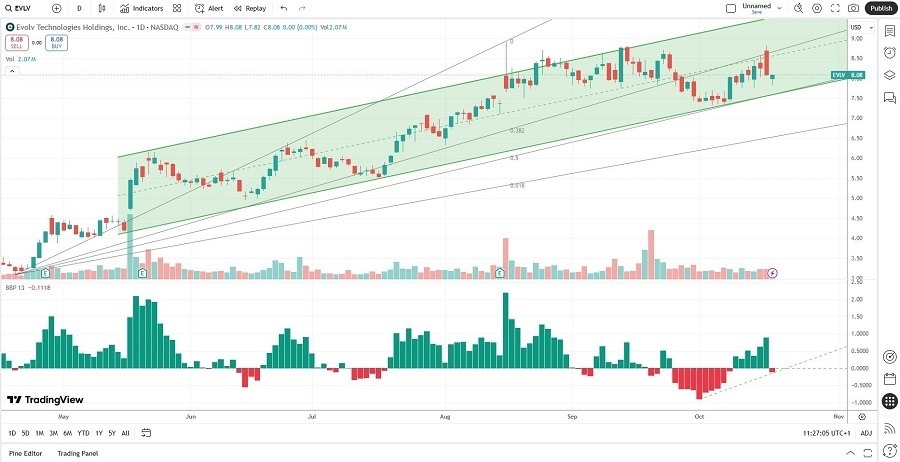Image resolution: width=900 pixels, height=462 pixels.
Task: Open the USD currency dropdown
Action: (x=855, y=26)
